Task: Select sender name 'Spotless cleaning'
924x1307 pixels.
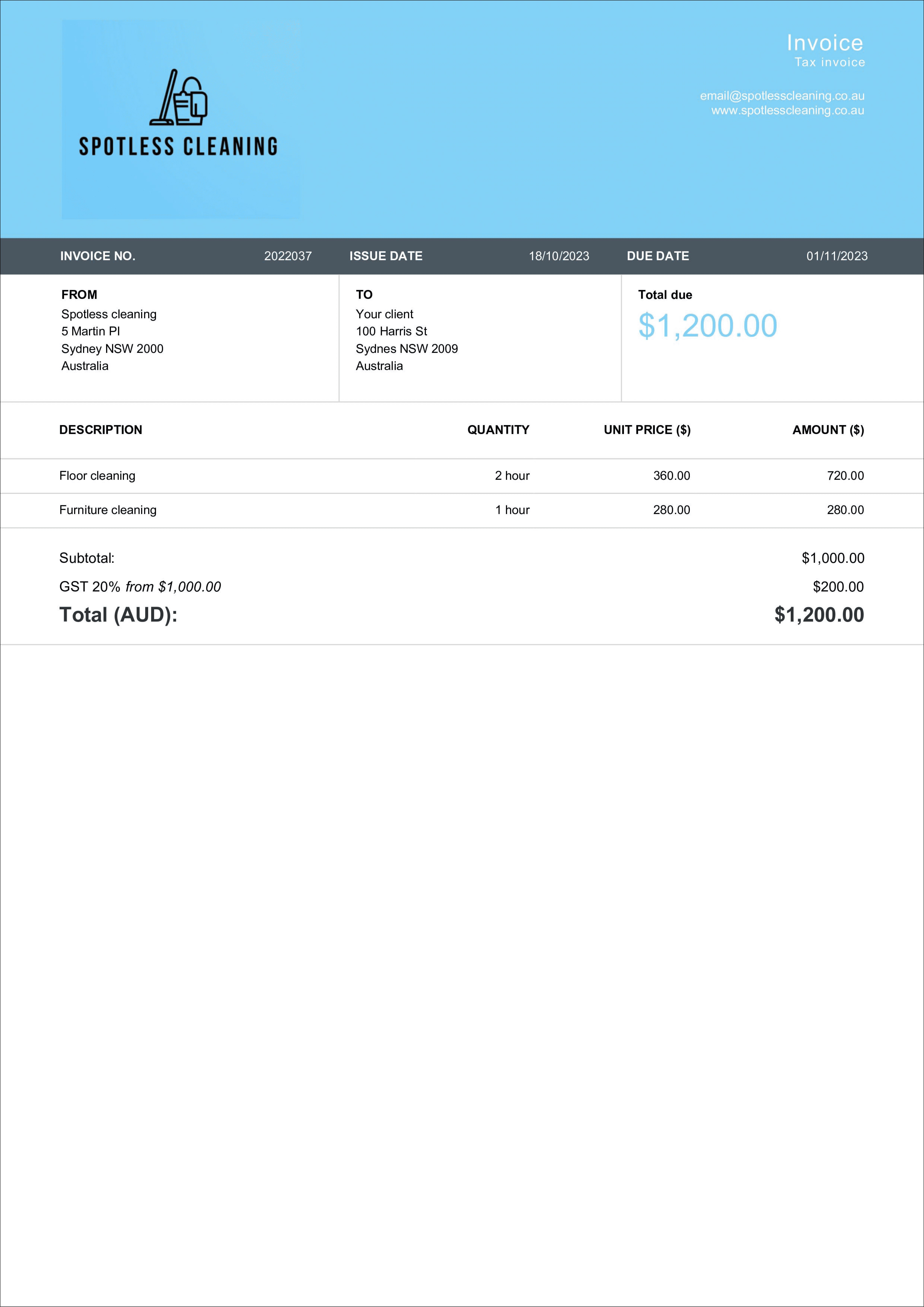Action: click(x=109, y=314)
